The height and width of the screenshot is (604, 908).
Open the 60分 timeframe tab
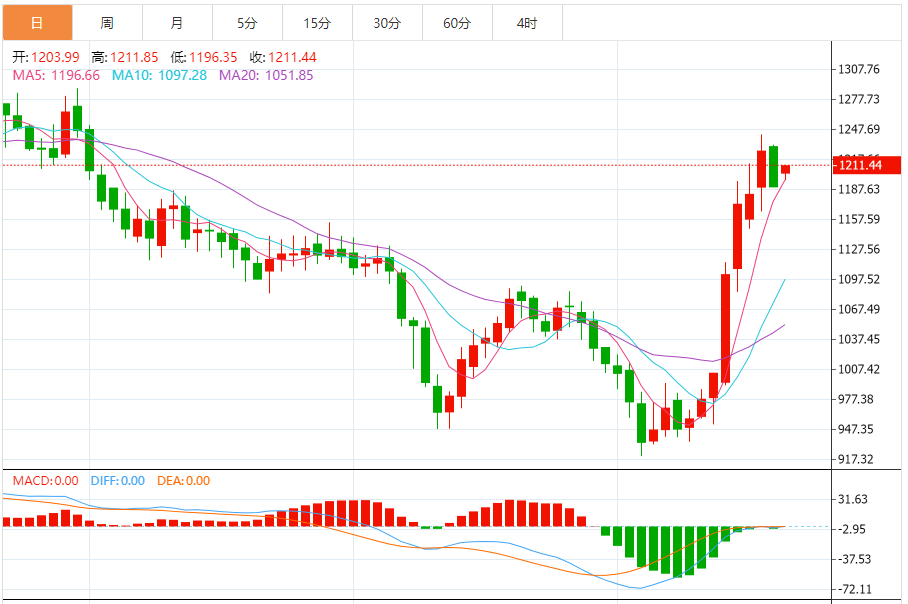click(x=457, y=23)
